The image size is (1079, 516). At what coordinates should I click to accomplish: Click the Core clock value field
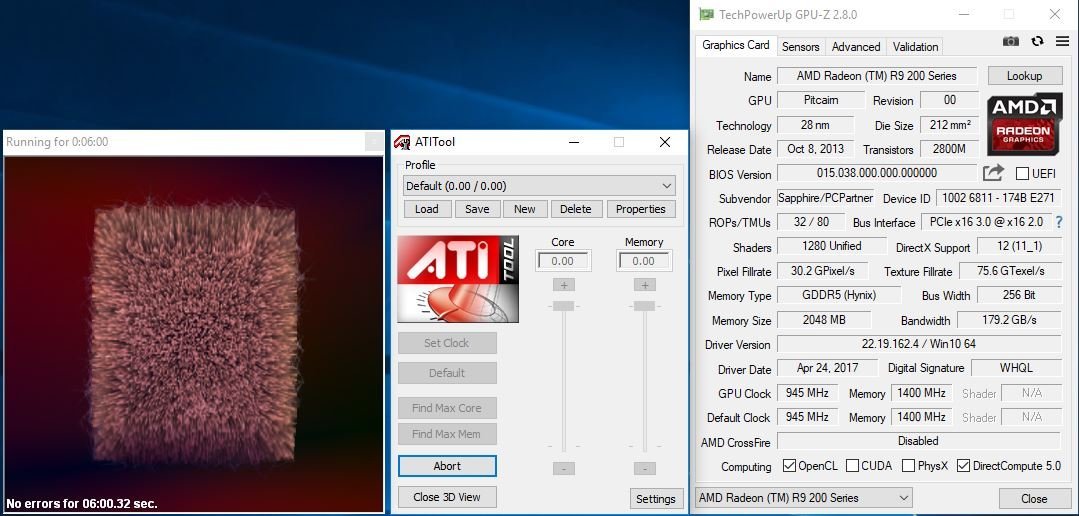click(x=563, y=261)
